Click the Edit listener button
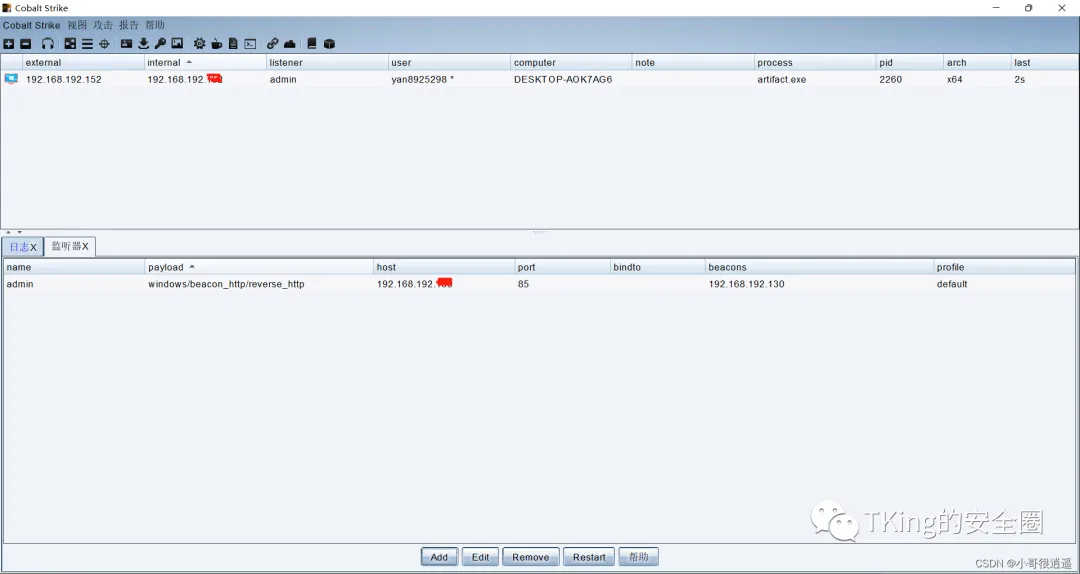Image resolution: width=1080 pixels, height=574 pixels. coord(481,557)
